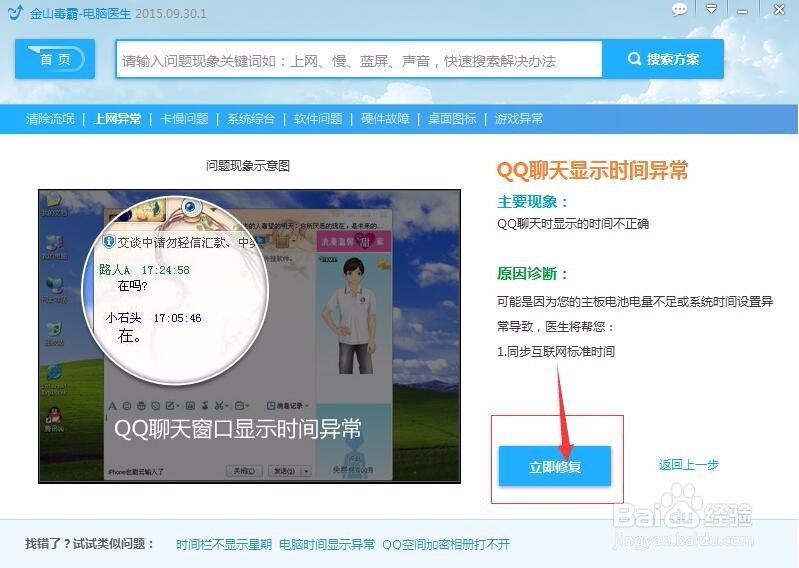Open the title bar dropdown menu icon
The height and width of the screenshot is (568, 799).
tap(711, 9)
